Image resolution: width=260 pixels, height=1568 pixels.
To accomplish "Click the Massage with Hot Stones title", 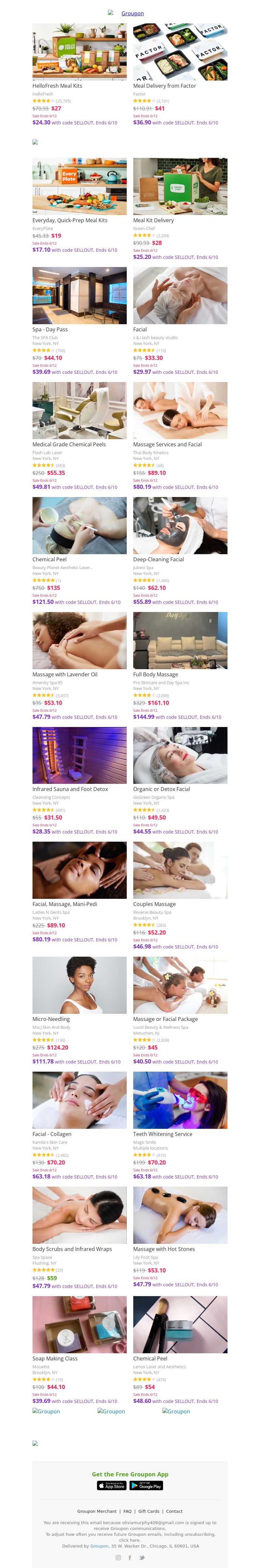I will [164, 1248].
